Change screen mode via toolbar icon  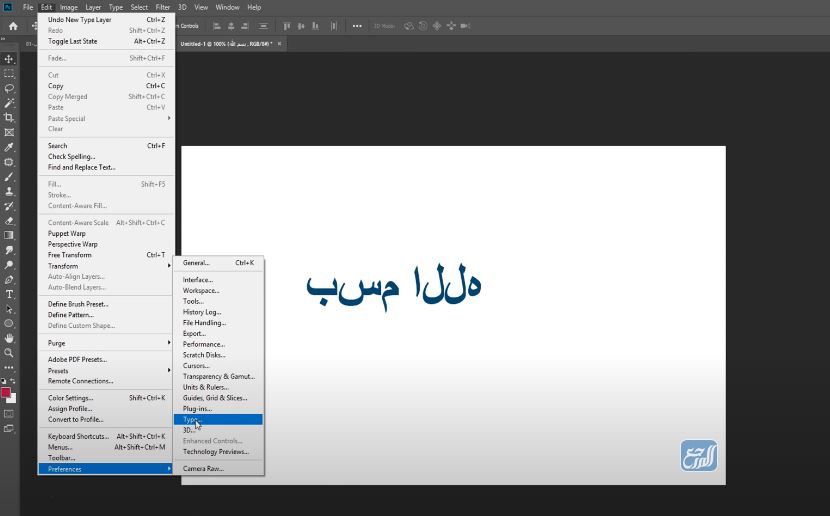pos(9,429)
